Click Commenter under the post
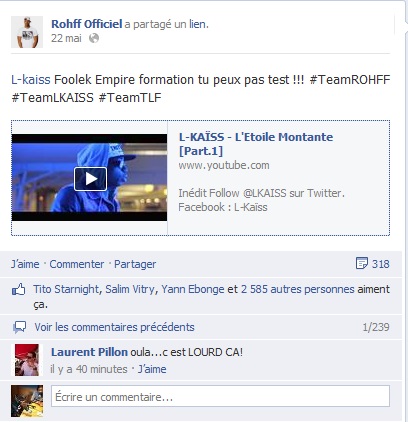Image resolution: width=408 pixels, height=422 pixels. (x=77, y=264)
